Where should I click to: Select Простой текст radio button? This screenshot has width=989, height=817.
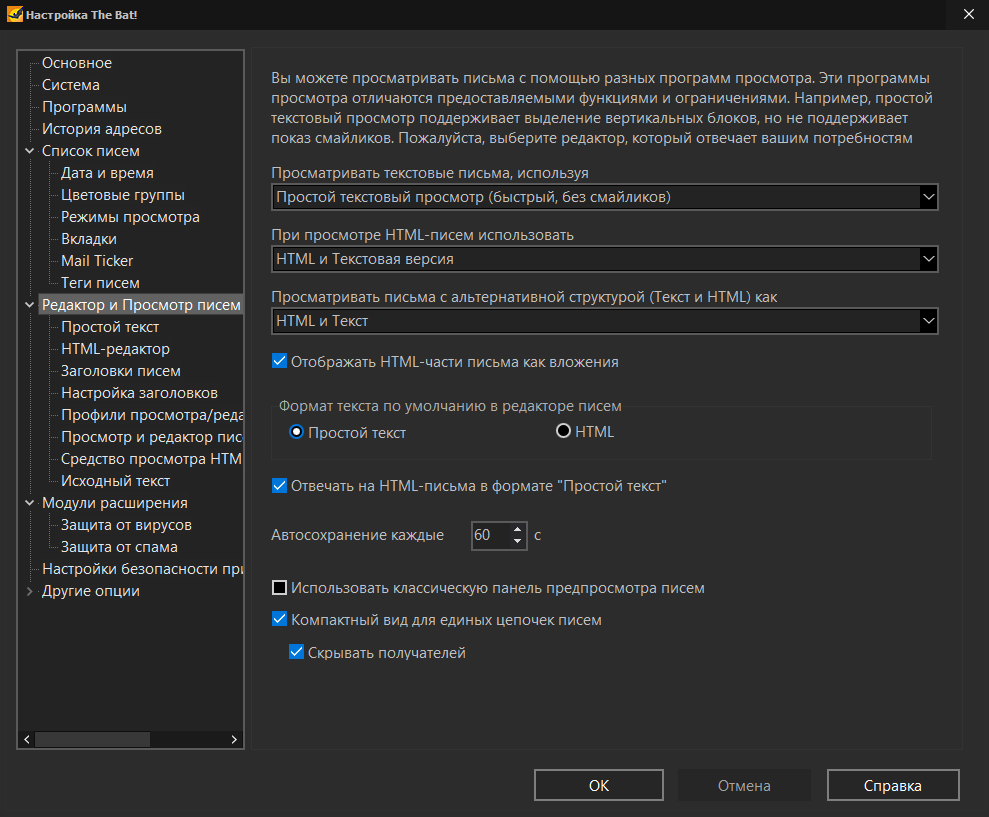coord(296,433)
